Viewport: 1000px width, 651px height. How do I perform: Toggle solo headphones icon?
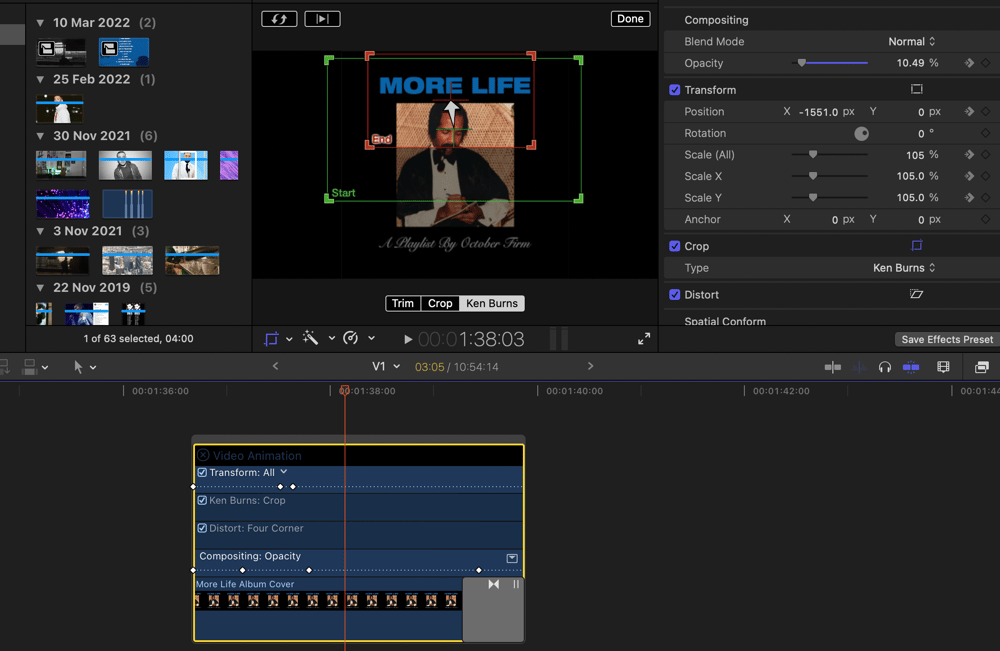885,367
